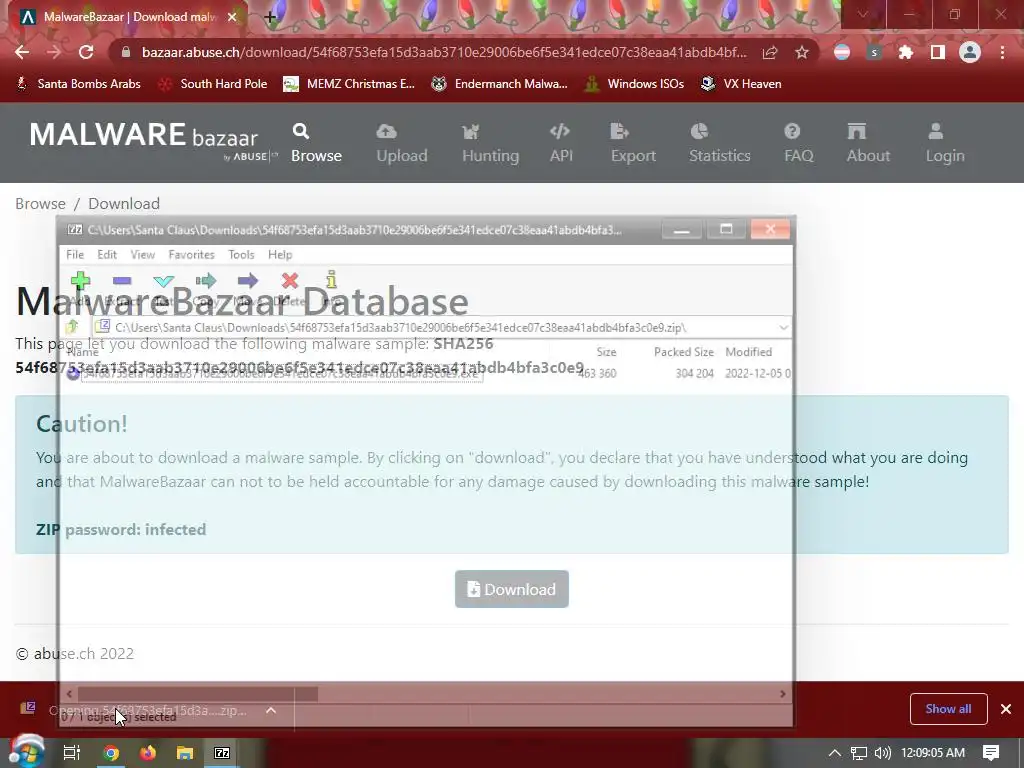Open Firefox from the taskbar
Image resolution: width=1024 pixels, height=768 pixels.
(148, 753)
